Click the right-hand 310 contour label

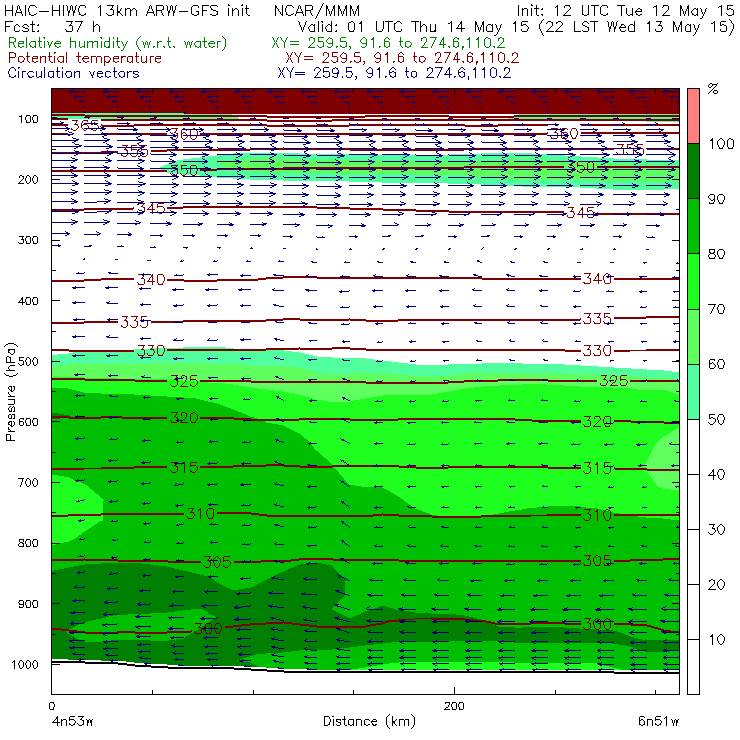click(x=597, y=515)
